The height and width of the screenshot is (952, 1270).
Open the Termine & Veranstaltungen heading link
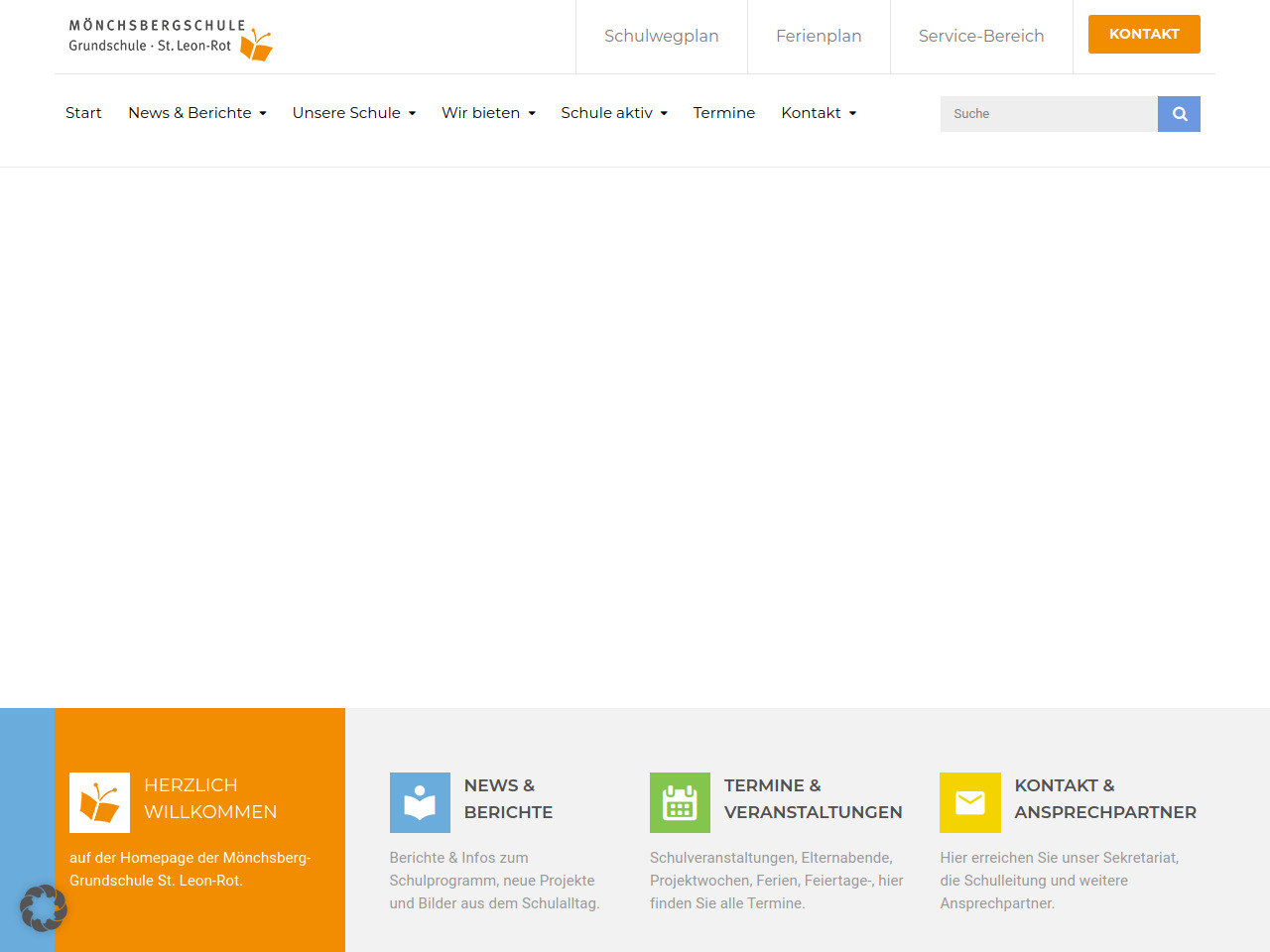point(813,798)
